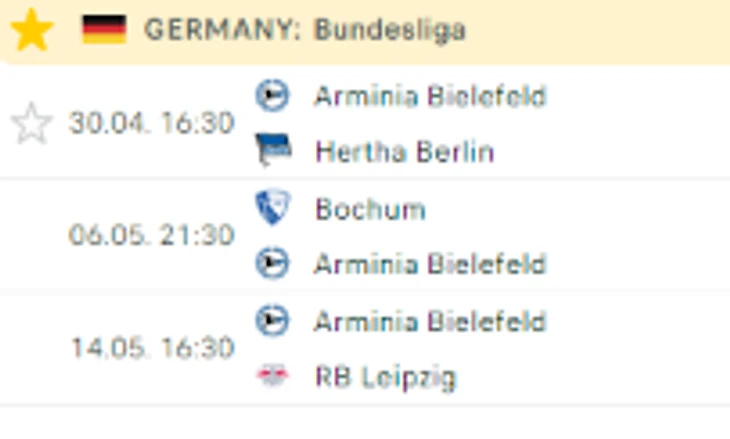Click Arminia Bielefeld logo in RB Leipzig match

click(272, 320)
